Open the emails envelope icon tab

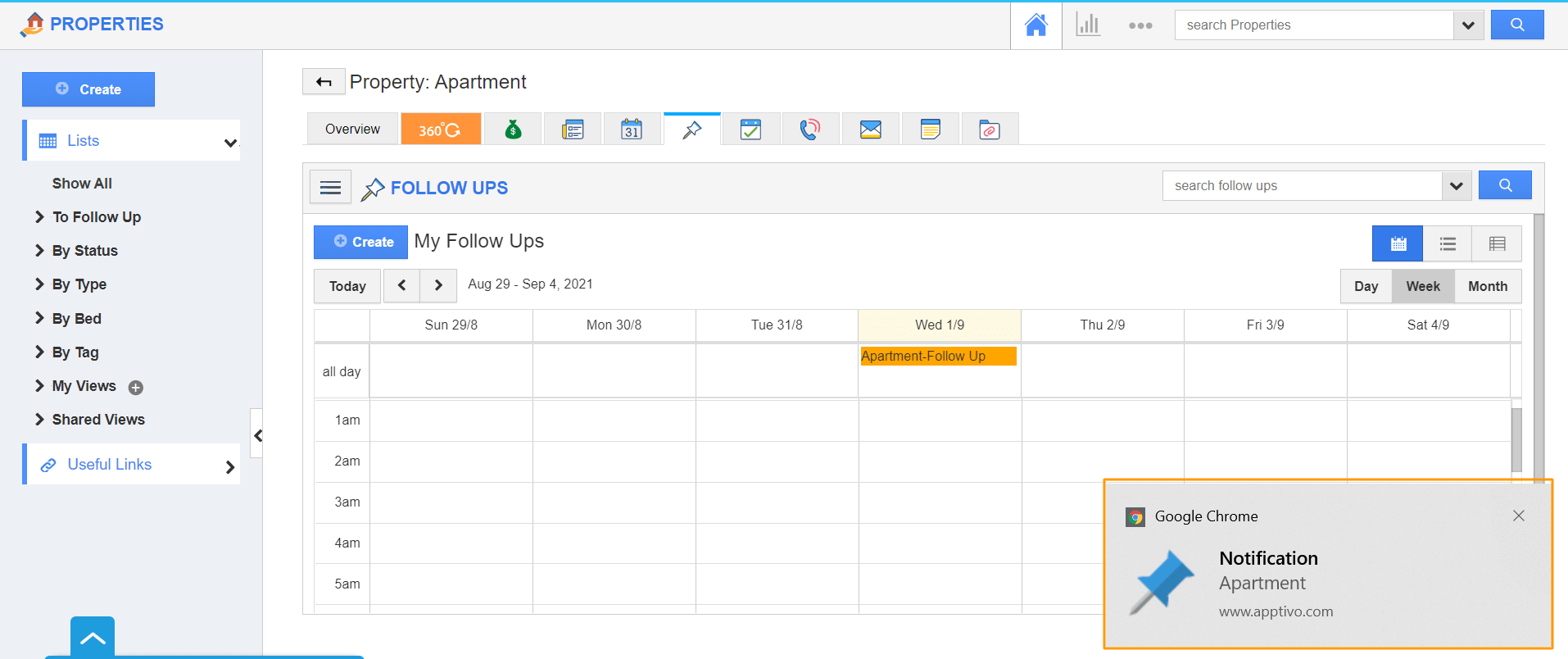pyautogui.click(x=870, y=130)
